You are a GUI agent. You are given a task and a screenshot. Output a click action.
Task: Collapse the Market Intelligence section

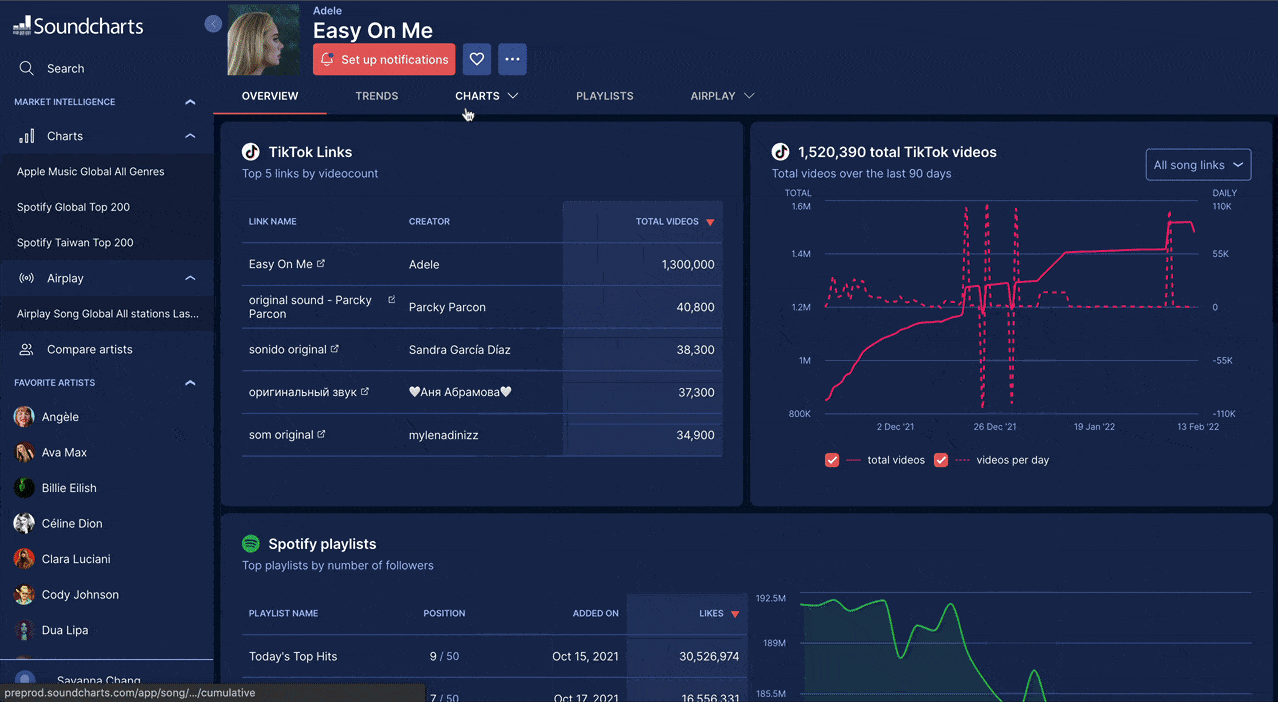click(x=190, y=102)
